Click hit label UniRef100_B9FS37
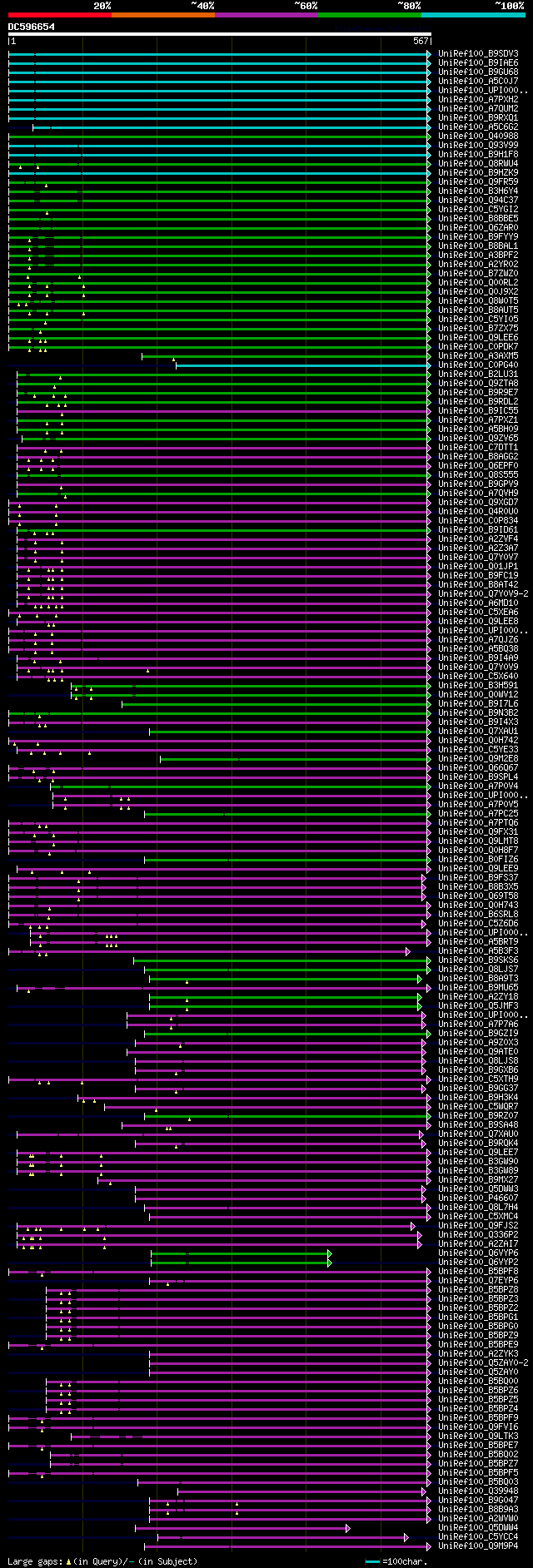The height and width of the screenshot is (1568, 533). point(478,878)
